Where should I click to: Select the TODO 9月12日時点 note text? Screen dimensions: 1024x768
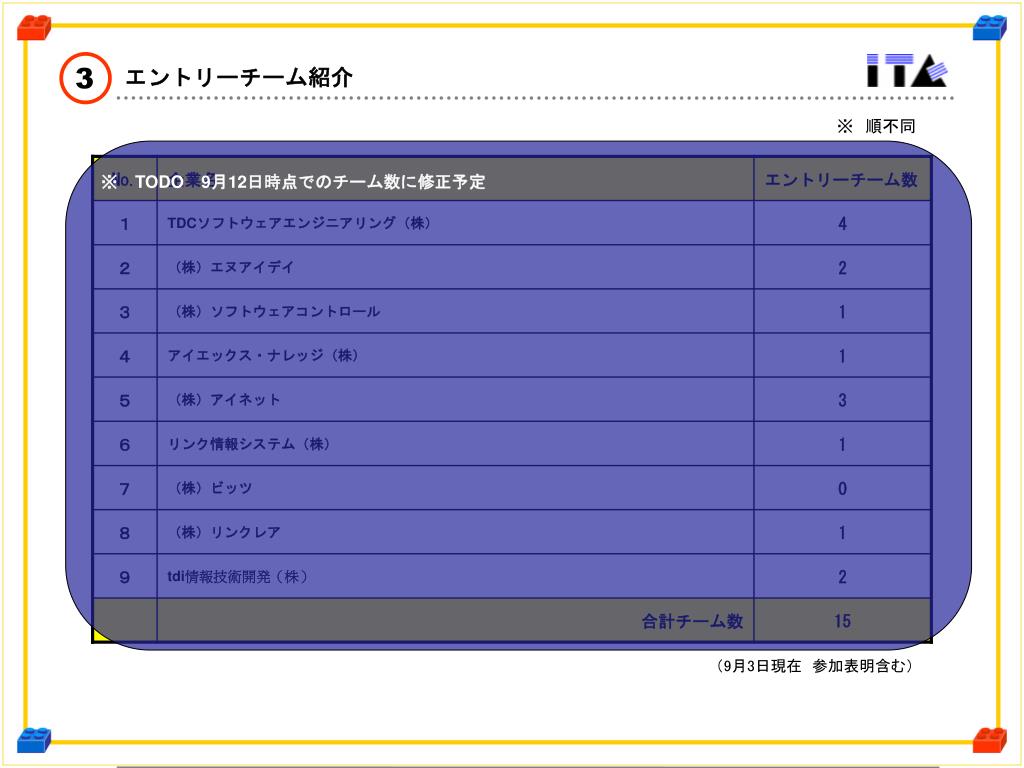(293, 182)
